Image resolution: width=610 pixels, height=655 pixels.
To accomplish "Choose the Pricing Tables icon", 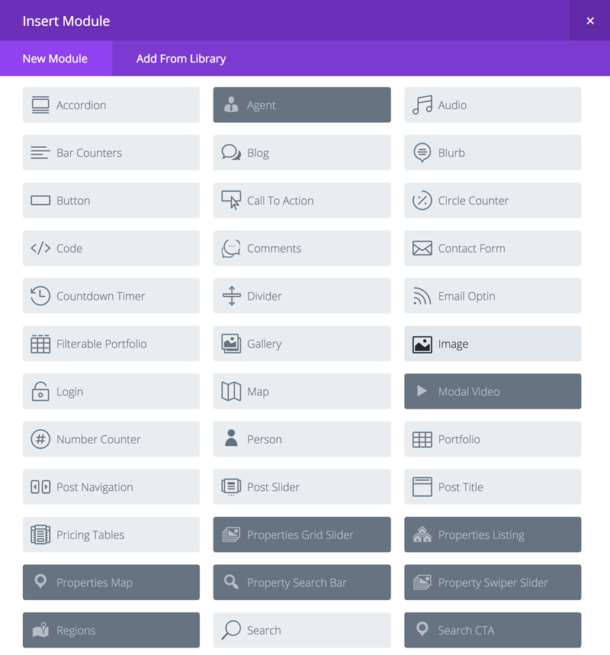I will [41, 535].
